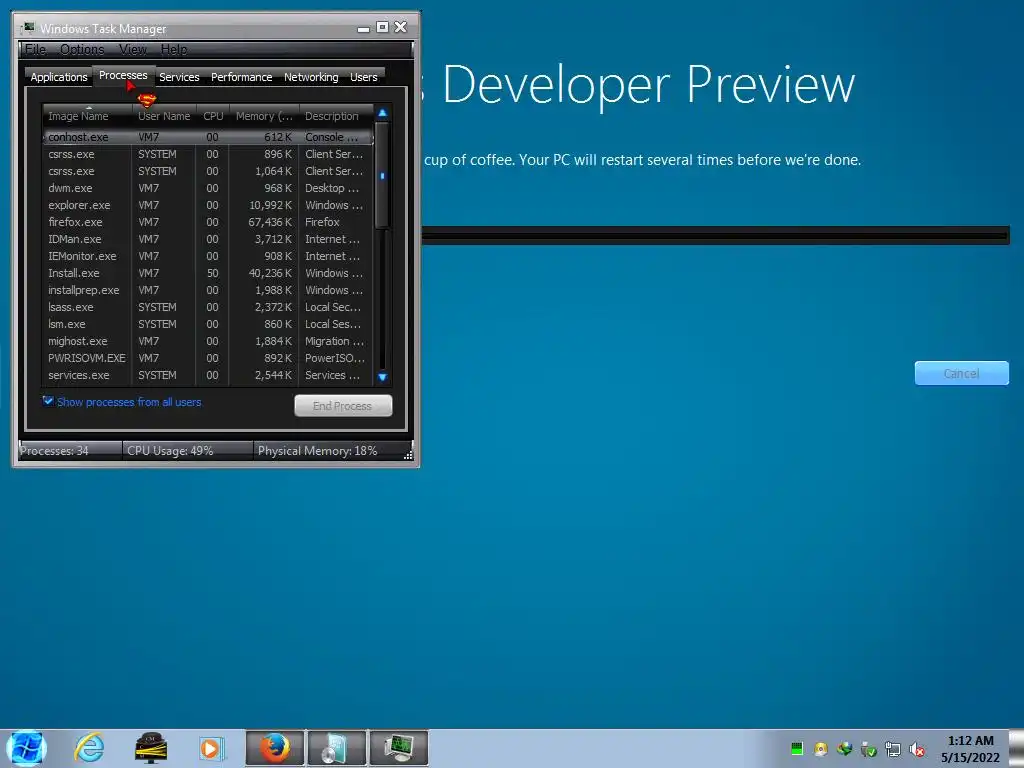Switch to the Firefox taskbar button
This screenshot has height=768, width=1024.
point(274,748)
